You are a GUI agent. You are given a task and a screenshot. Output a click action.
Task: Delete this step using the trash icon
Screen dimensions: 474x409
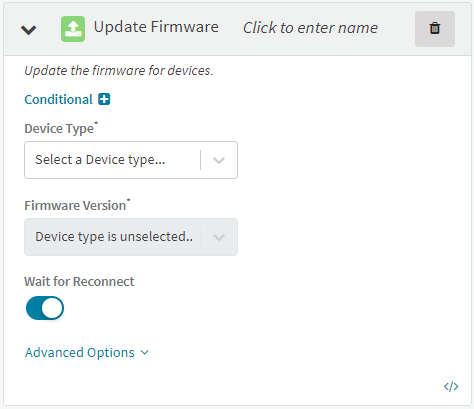(x=435, y=29)
